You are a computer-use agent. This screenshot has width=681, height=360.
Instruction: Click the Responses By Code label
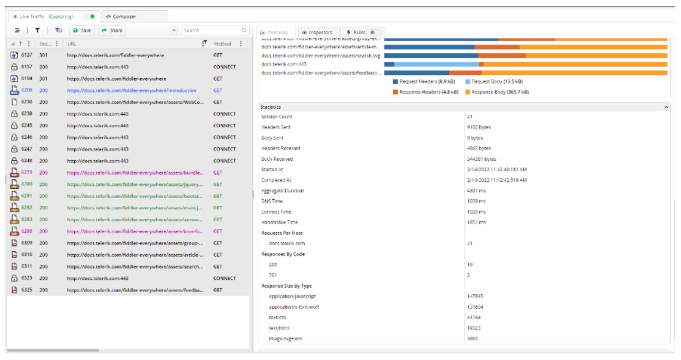pos(283,254)
